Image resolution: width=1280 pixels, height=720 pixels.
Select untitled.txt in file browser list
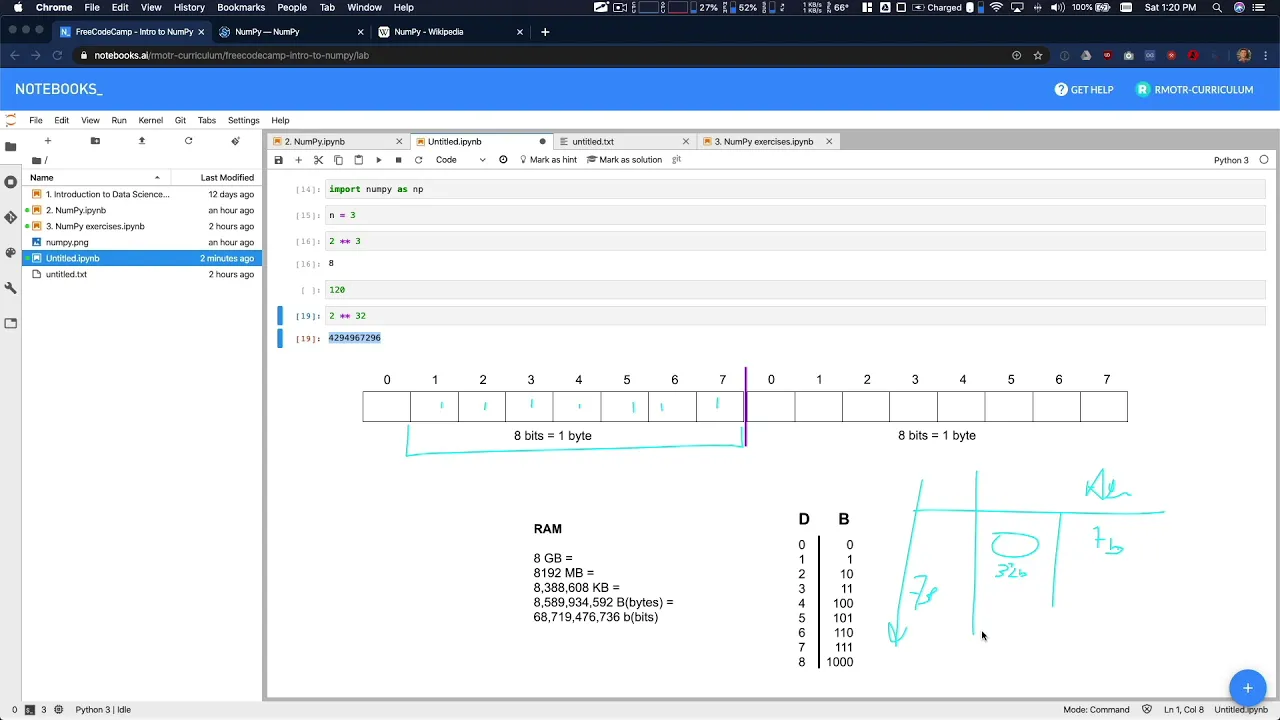point(143,274)
